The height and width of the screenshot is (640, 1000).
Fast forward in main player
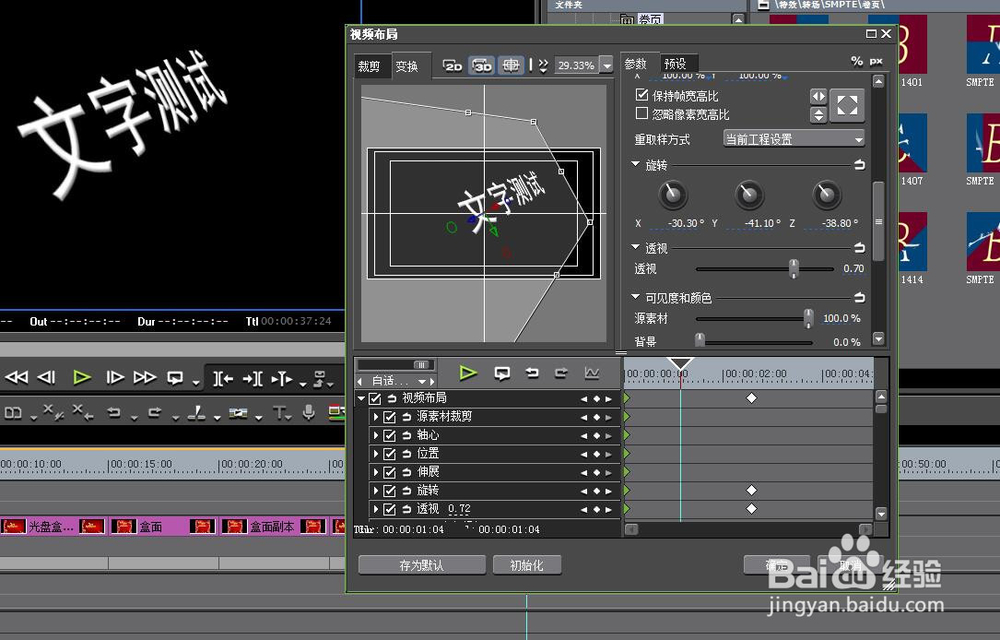pyautogui.click(x=145, y=377)
